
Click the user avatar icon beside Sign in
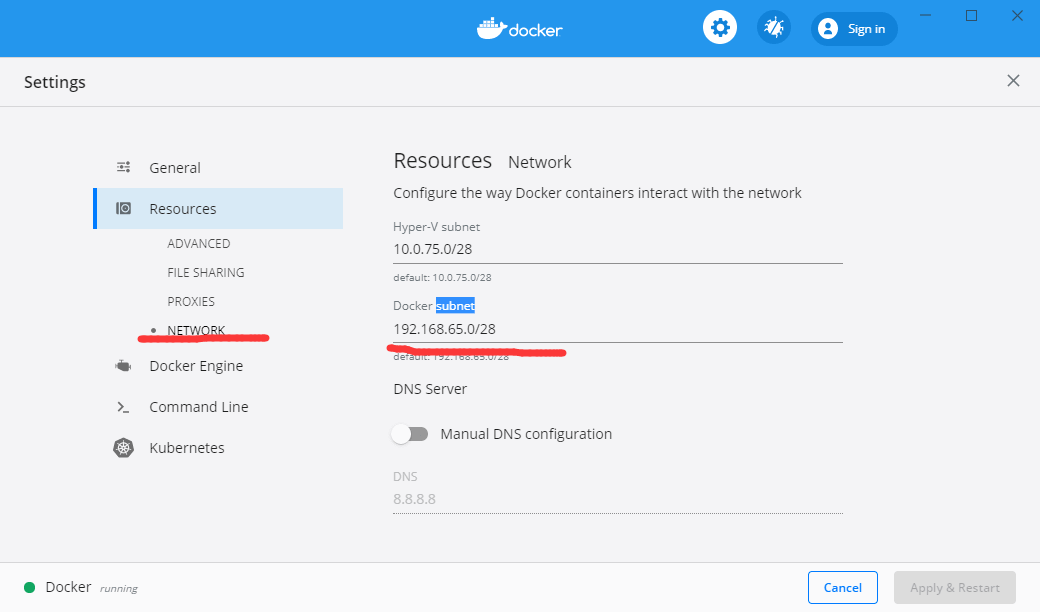(x=827, y=29)
